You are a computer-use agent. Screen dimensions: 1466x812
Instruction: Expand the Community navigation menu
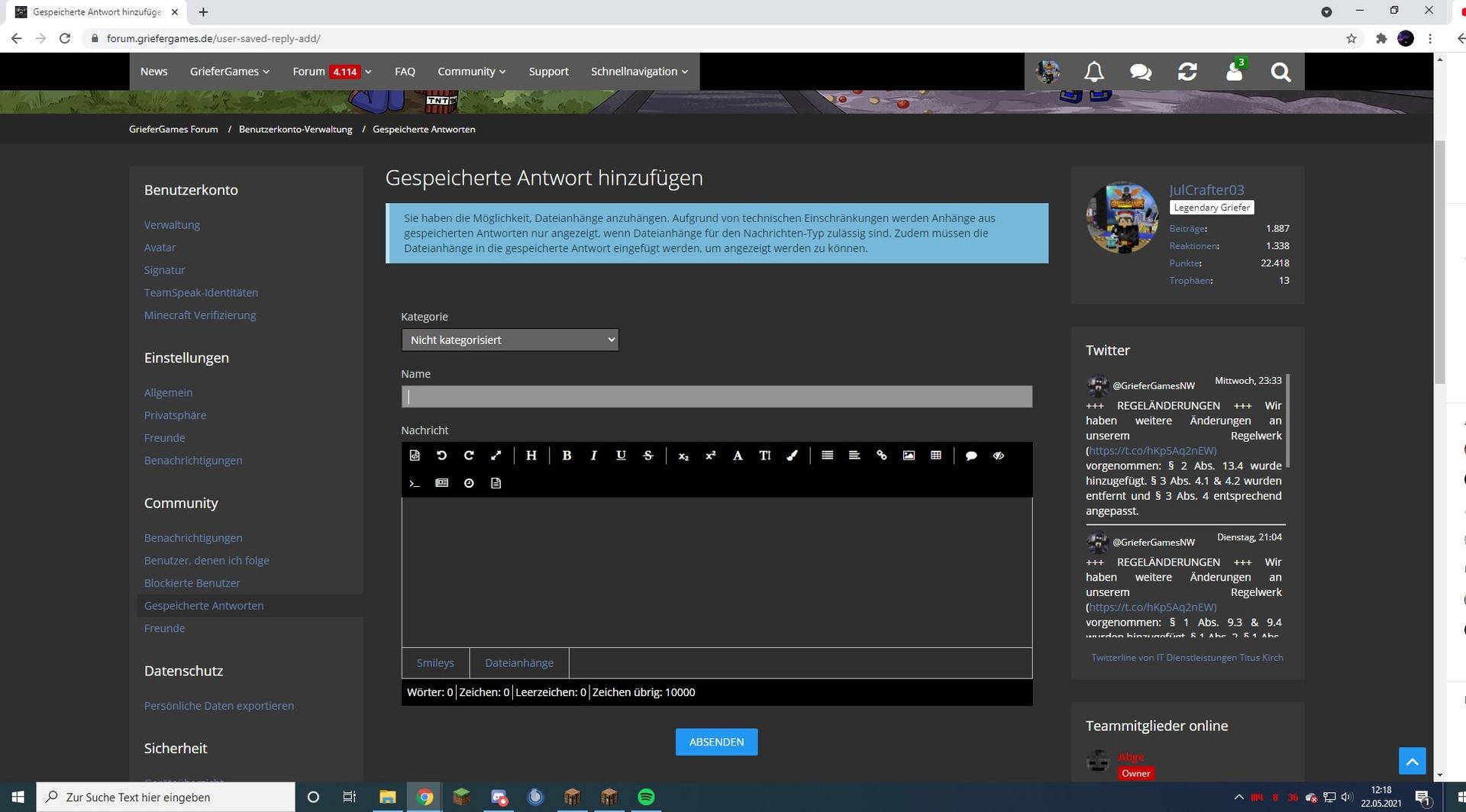[x=471, y=72]
